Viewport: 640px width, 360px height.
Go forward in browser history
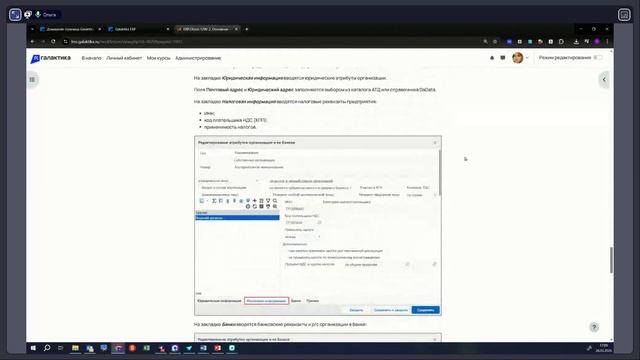pos(43,42)
